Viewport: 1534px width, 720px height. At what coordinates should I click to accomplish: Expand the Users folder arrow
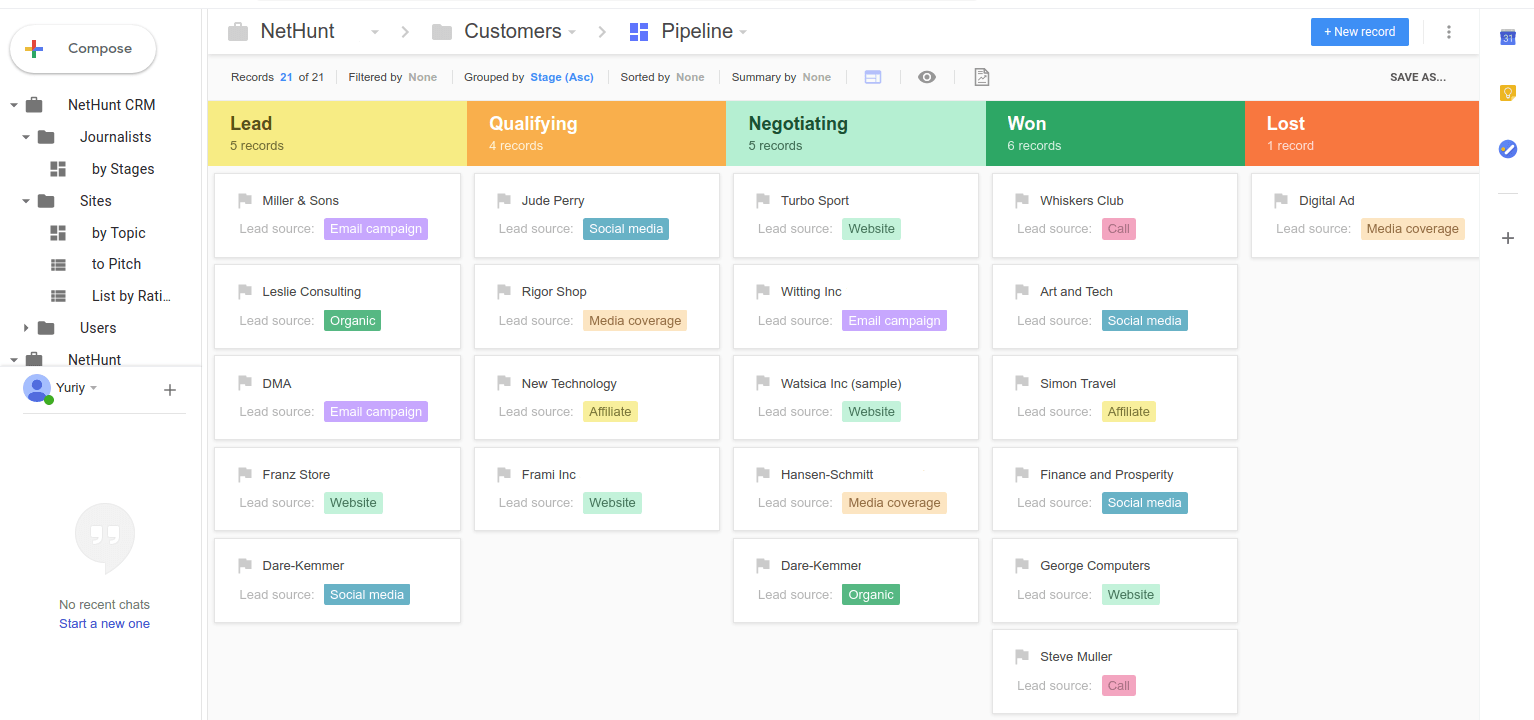pyautogui.click(x=26, y=328)
